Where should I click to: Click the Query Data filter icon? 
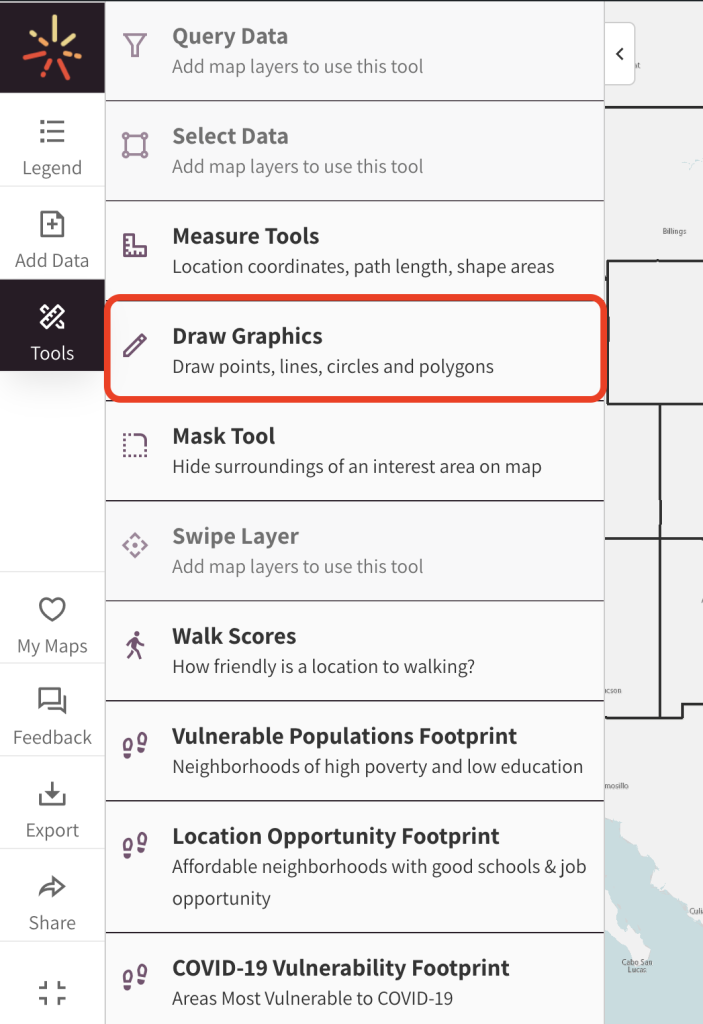[135, 36]
